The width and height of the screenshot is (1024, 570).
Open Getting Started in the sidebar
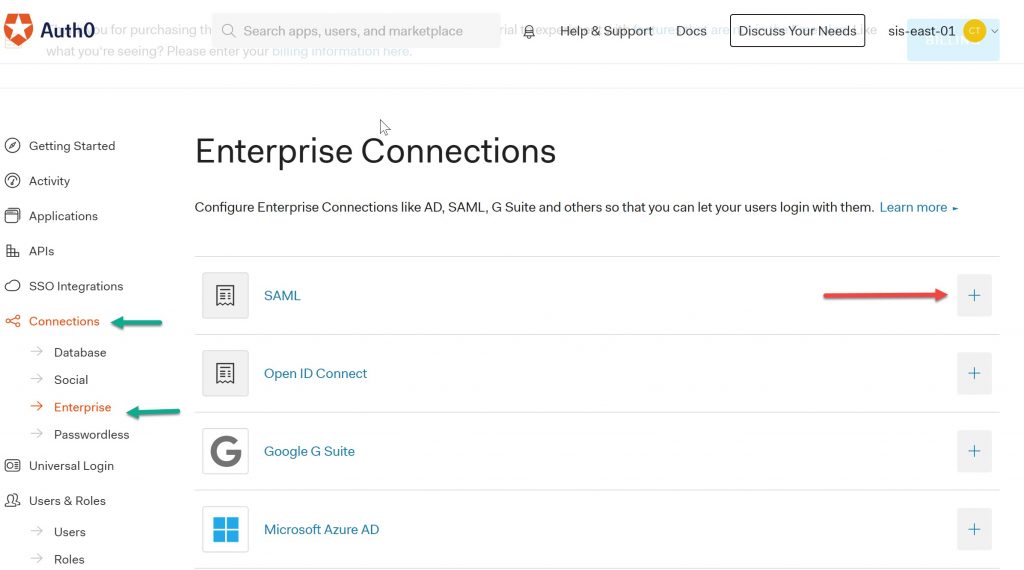pos(72,146)
